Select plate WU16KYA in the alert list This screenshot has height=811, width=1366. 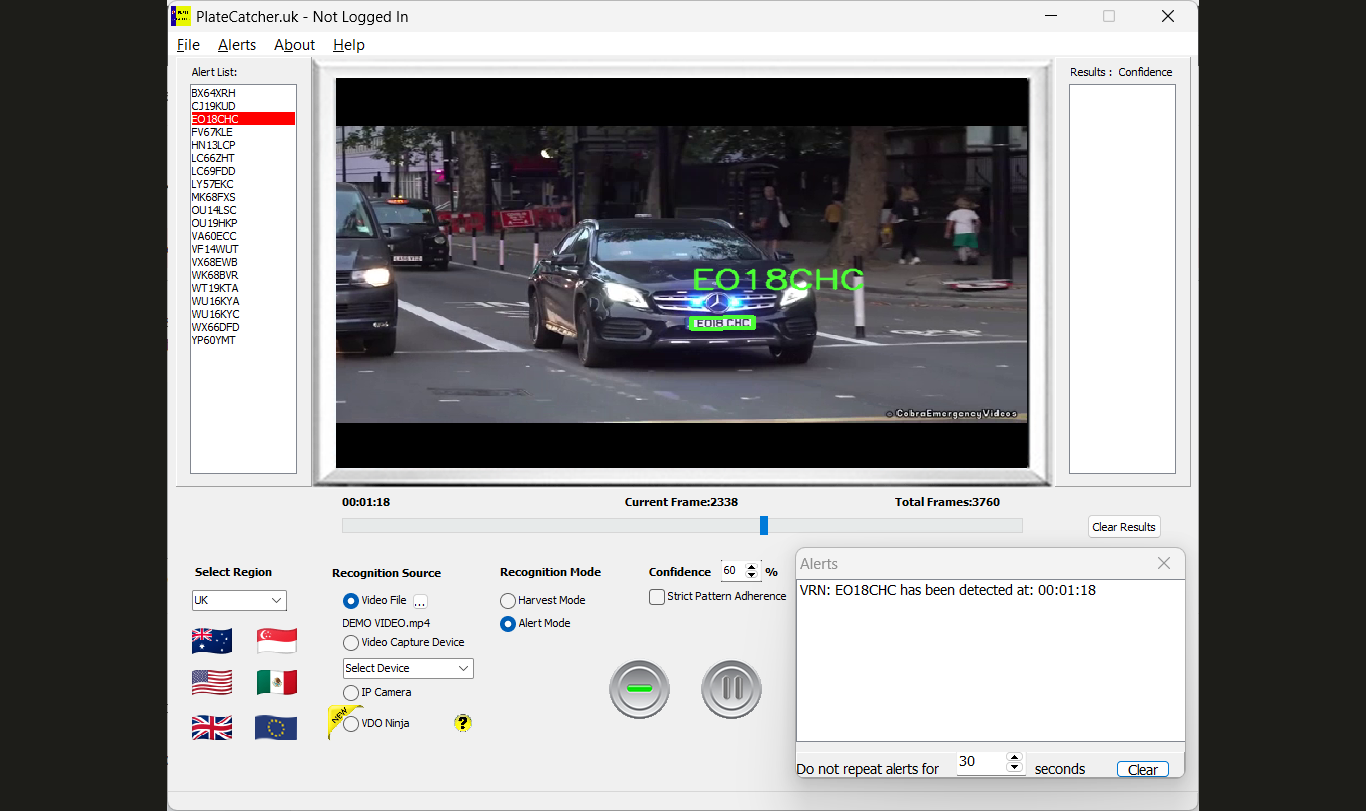point(215,301)
